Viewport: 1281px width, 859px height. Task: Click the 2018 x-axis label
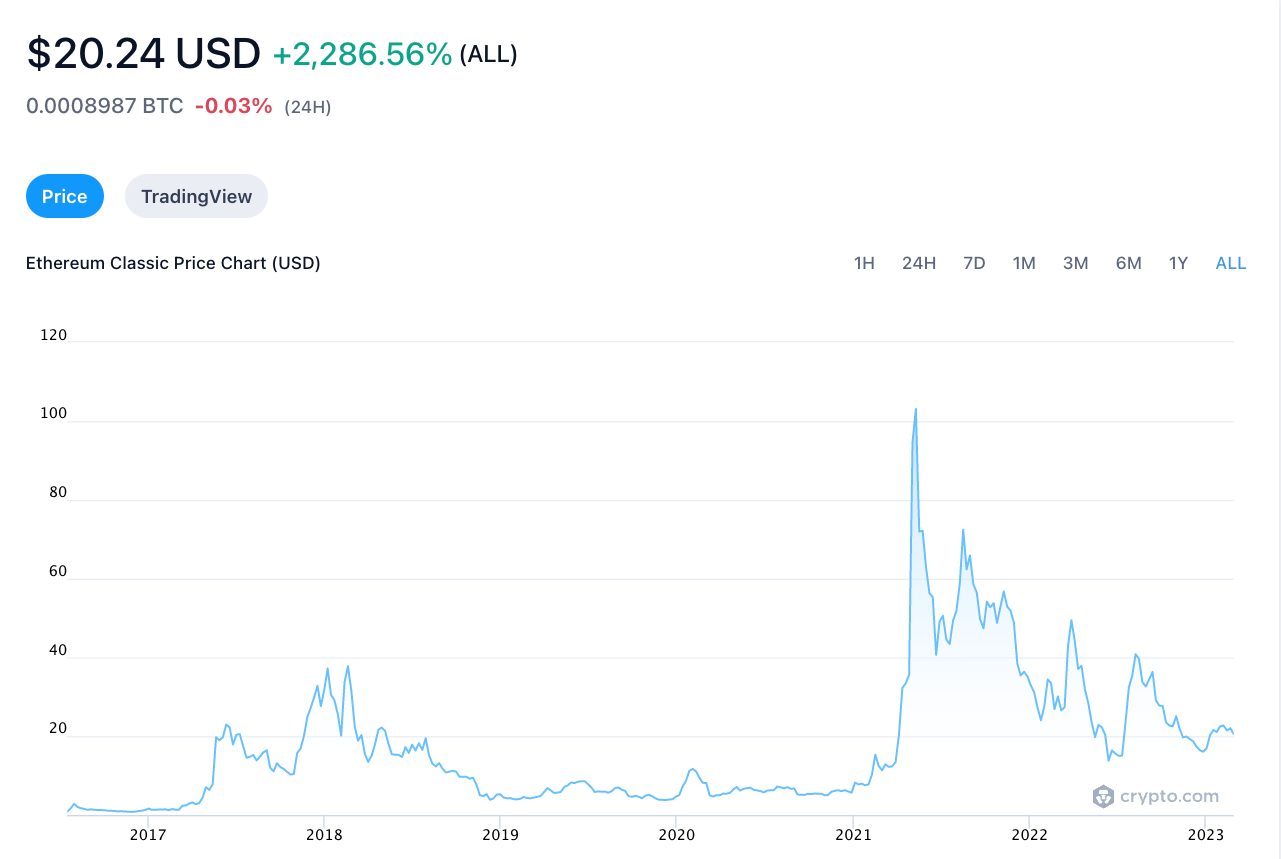click(x=324, y=834)
